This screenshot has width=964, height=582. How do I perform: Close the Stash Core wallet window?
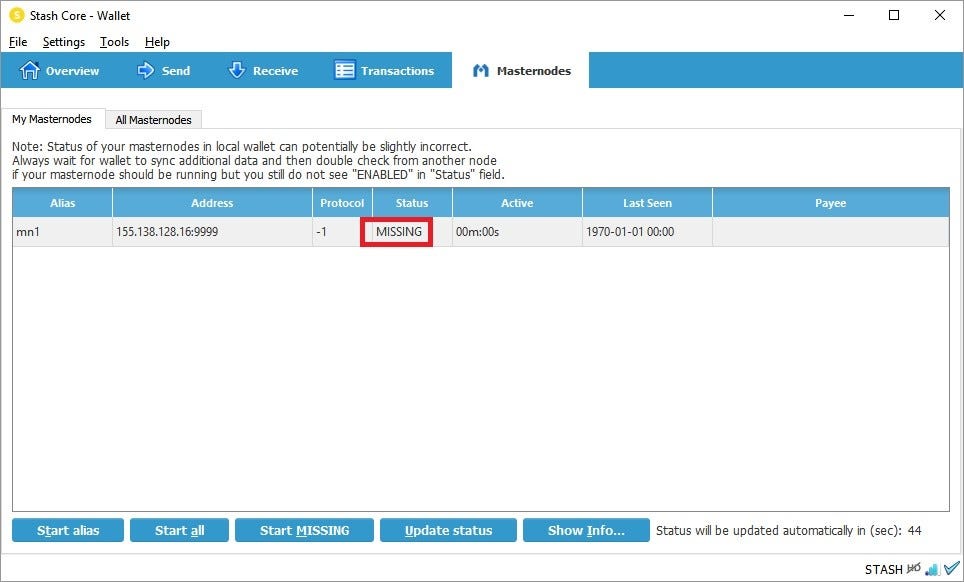(940, 15)
